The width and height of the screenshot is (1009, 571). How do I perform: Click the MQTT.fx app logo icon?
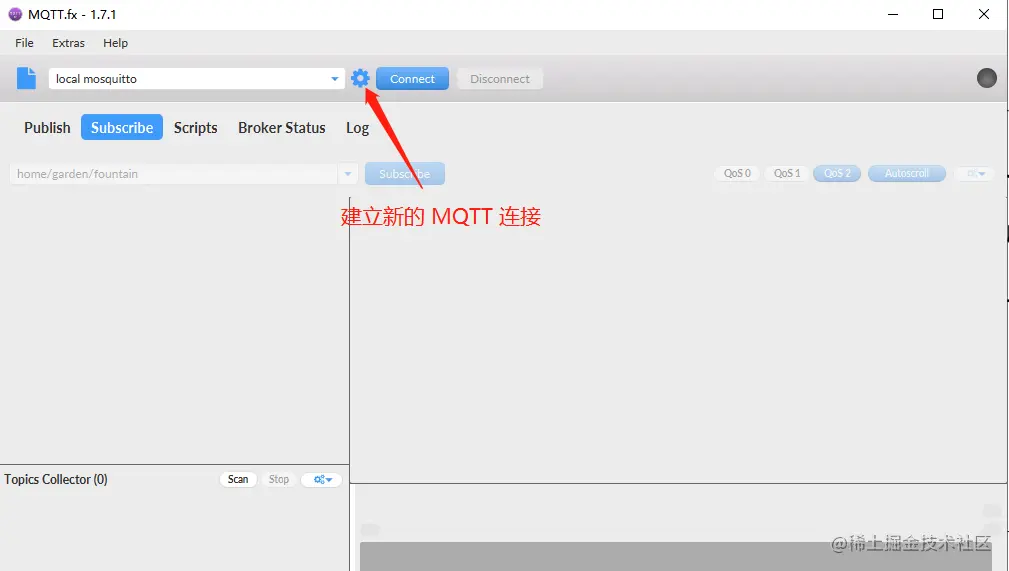tap(15, 14)
